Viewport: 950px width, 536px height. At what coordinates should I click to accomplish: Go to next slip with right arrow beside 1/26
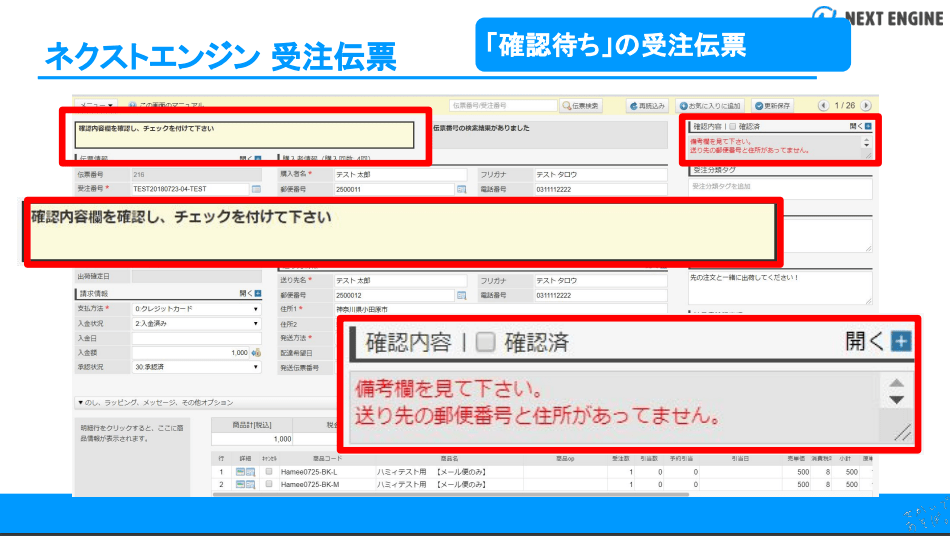click(x=866, y=105)
